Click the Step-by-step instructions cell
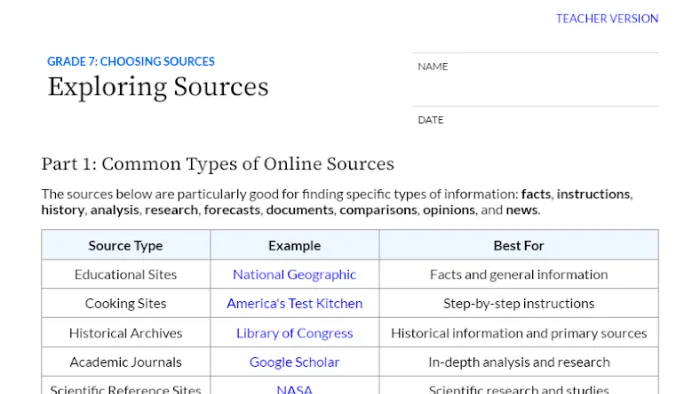 coord(518,303)
